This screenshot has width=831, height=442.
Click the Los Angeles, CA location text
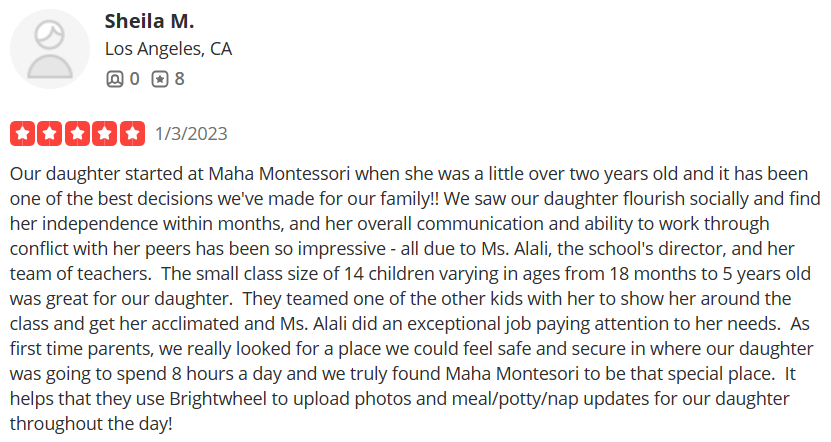click(x=169, y=49)
